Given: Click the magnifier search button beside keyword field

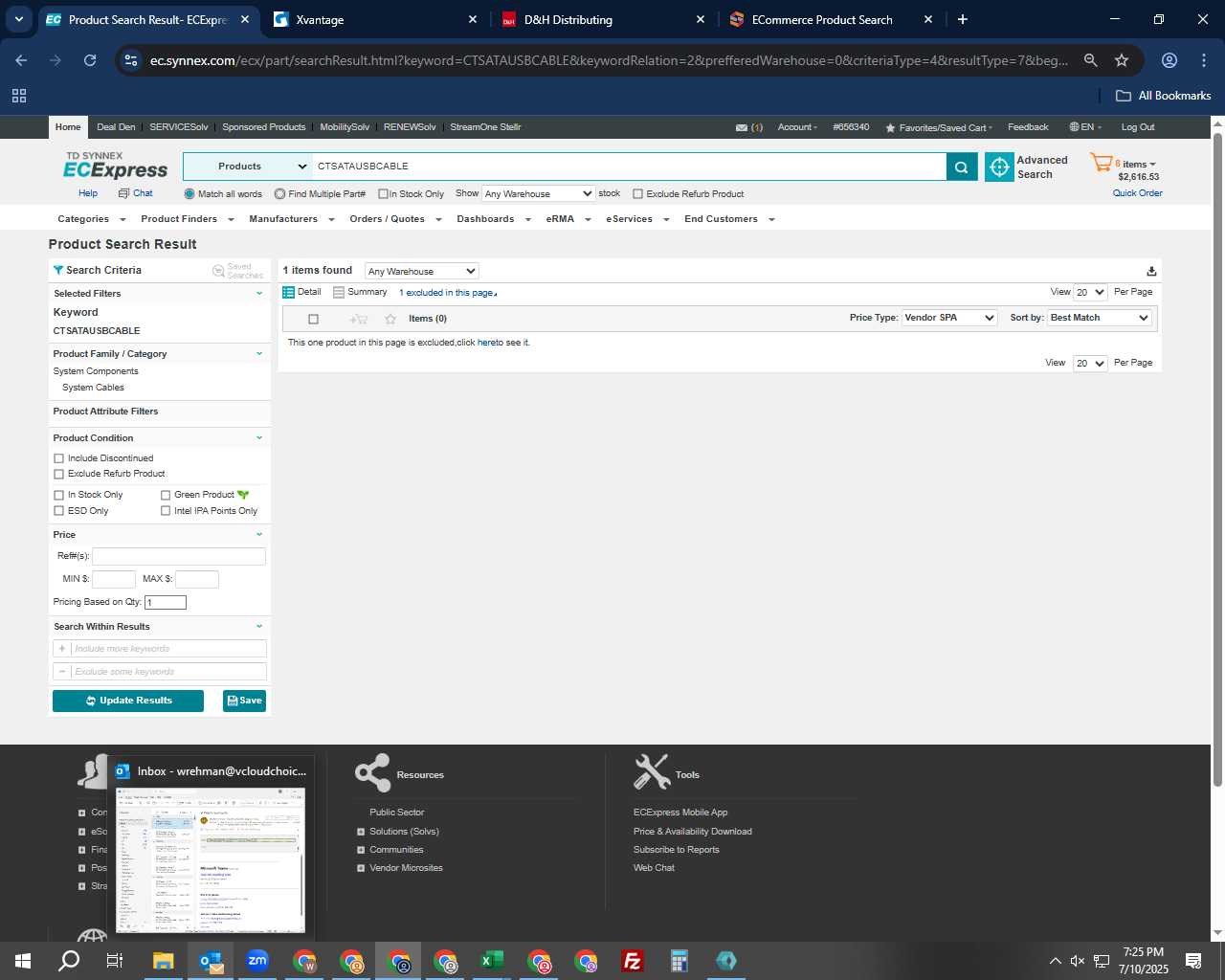Looking at the screenshot, I should click(x=961, y=167).
